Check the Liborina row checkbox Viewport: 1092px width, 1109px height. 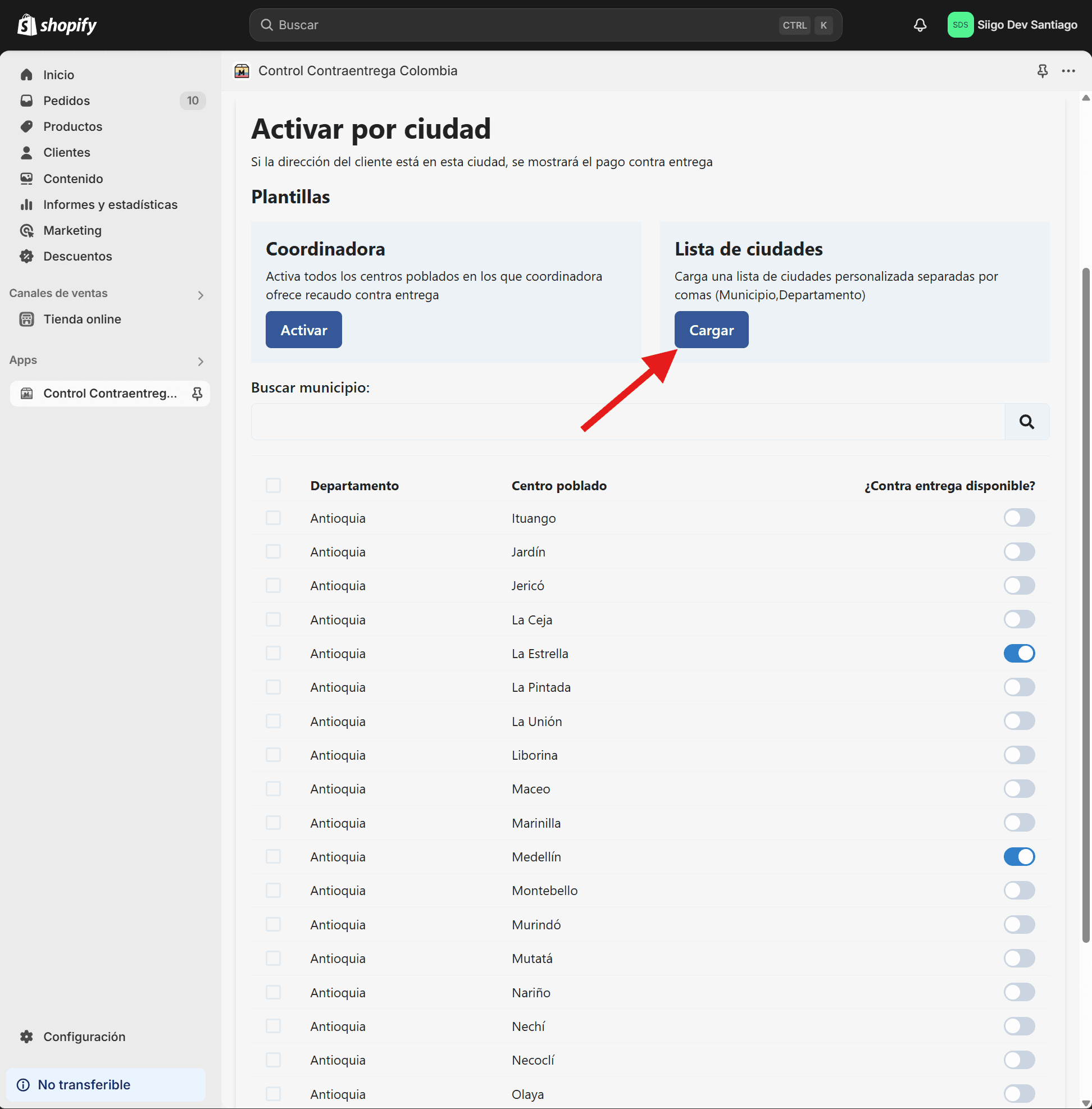click(x=273, y=755)
